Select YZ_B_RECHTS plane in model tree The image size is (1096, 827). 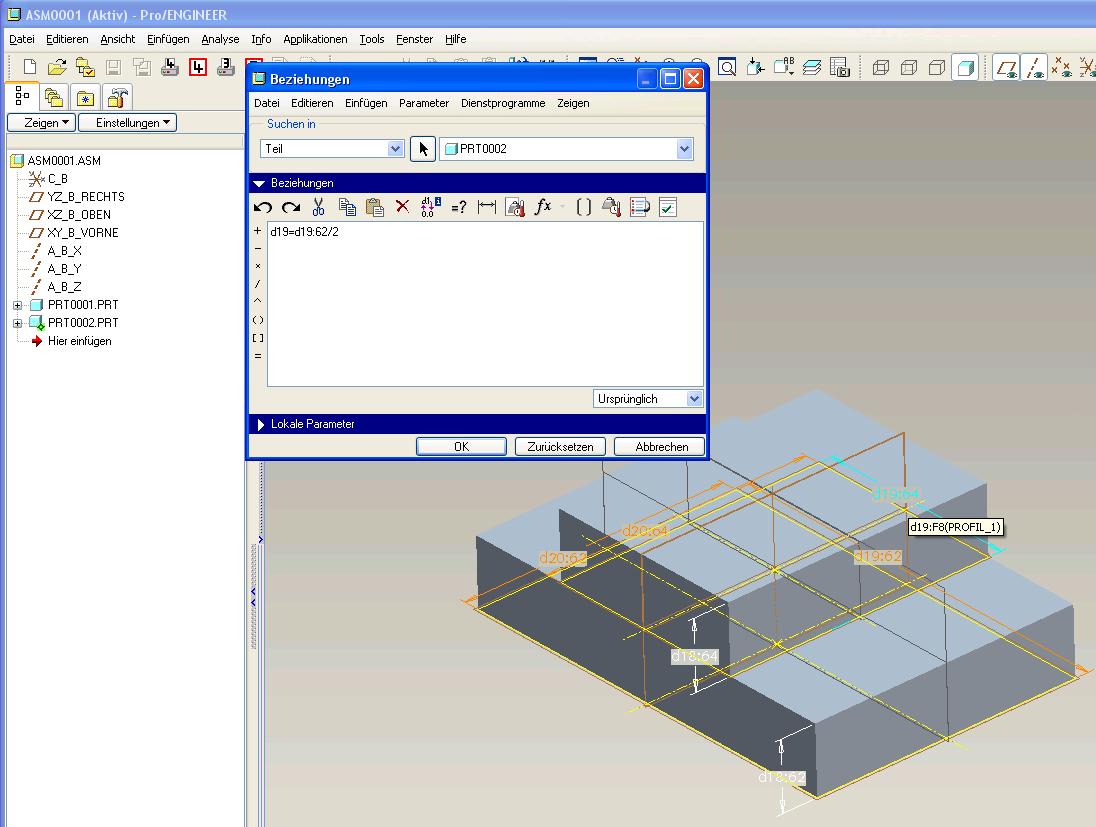(85, 197)
